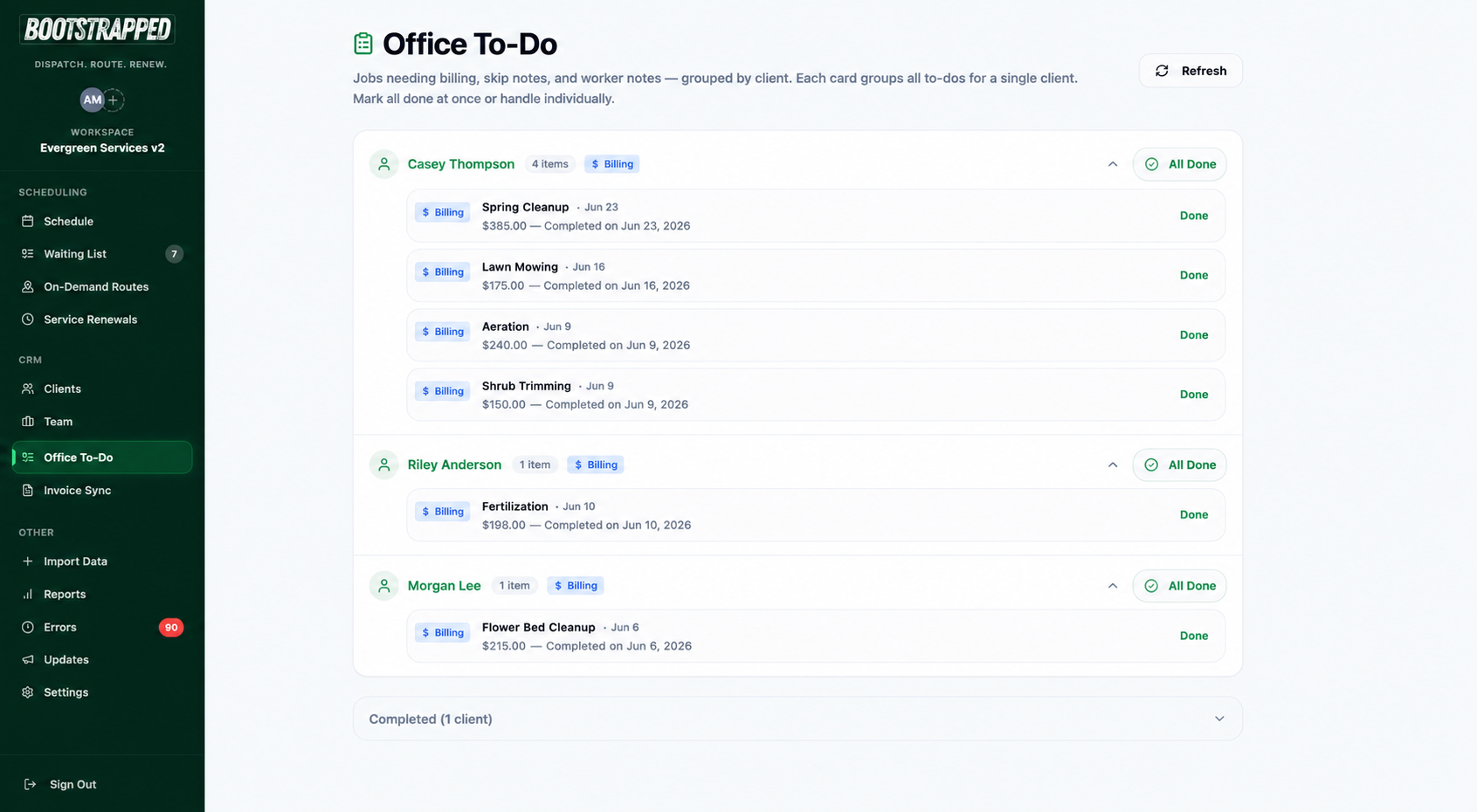This screenshot has width=1477, height=812.
Task: Click the Invoice Sync document icon
Action: click(x=28, y=491)
